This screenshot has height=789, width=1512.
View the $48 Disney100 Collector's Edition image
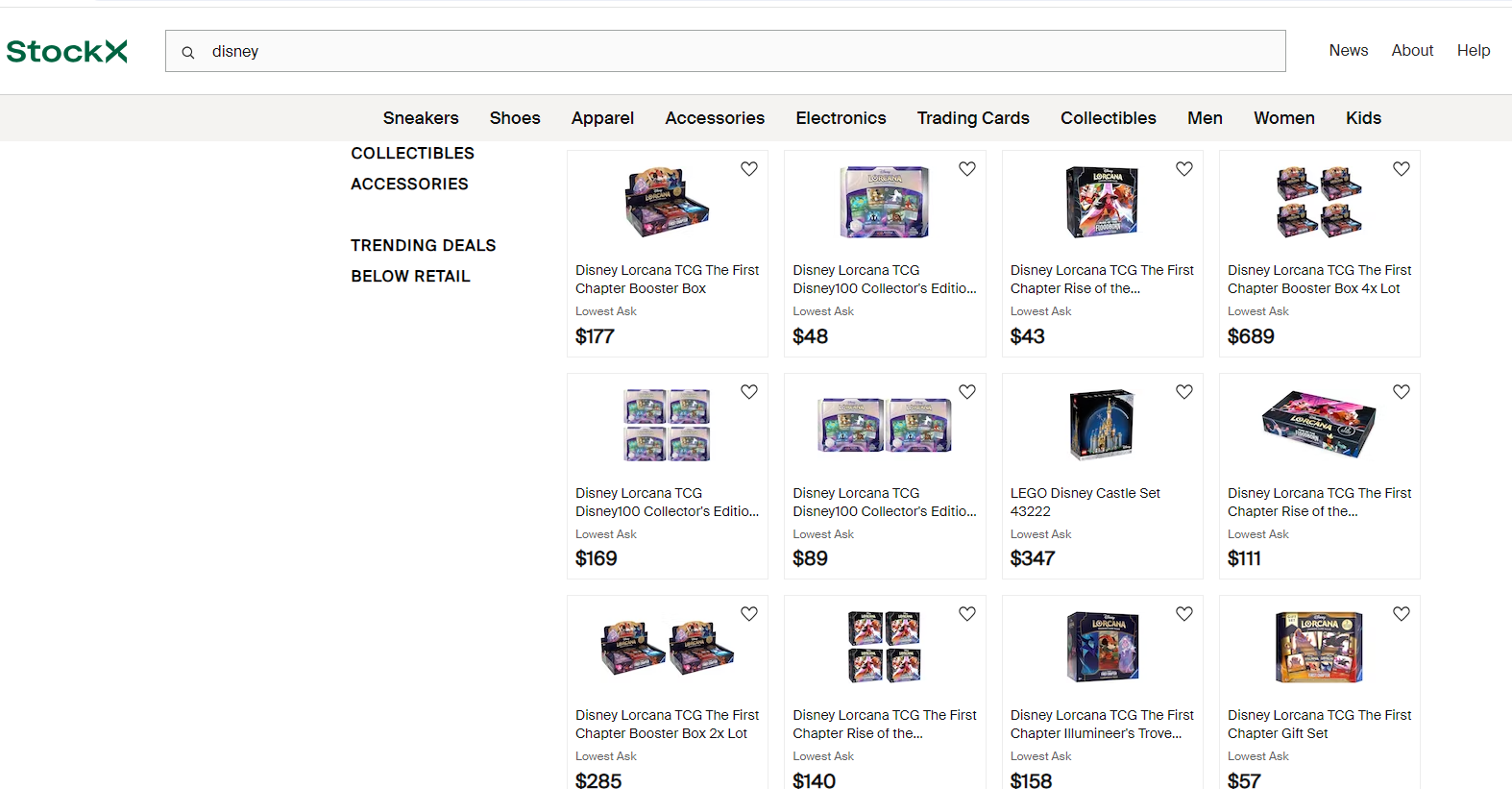pos(885,203)
